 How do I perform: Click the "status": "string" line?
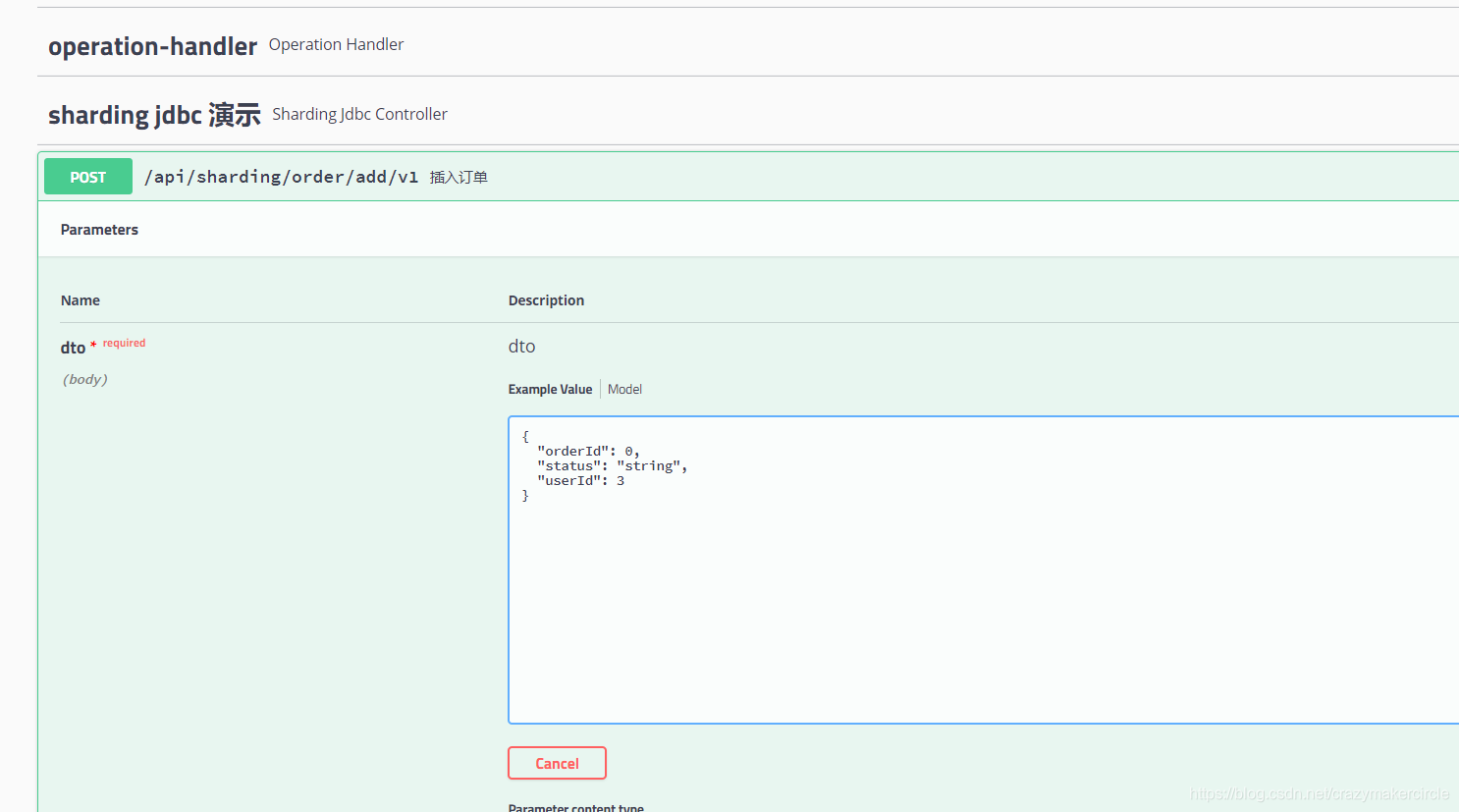[612, 466]
